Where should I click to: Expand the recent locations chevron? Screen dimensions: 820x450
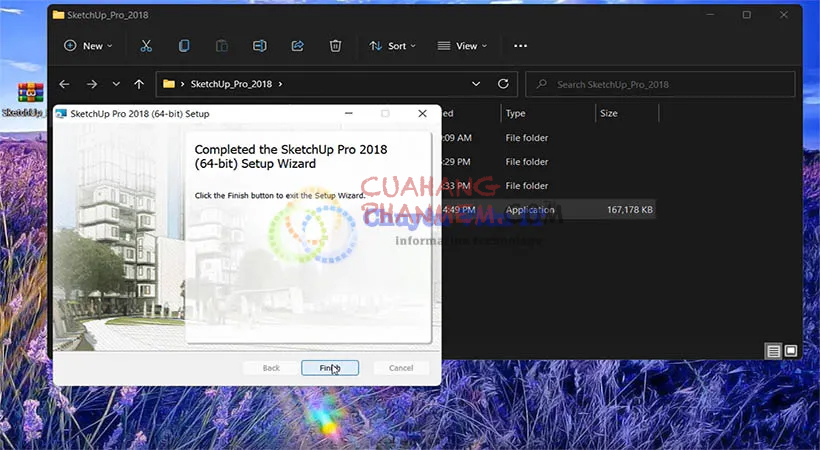tap(116, 84)
